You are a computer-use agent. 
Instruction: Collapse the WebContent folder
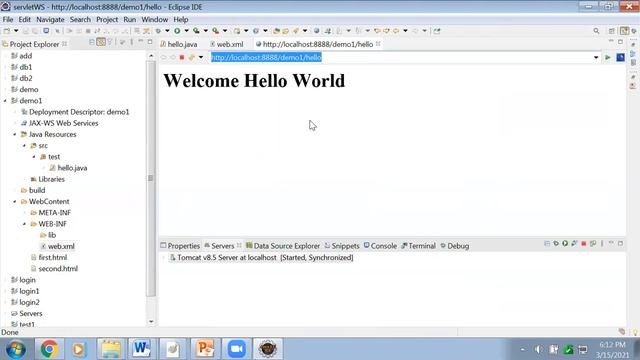15,202
